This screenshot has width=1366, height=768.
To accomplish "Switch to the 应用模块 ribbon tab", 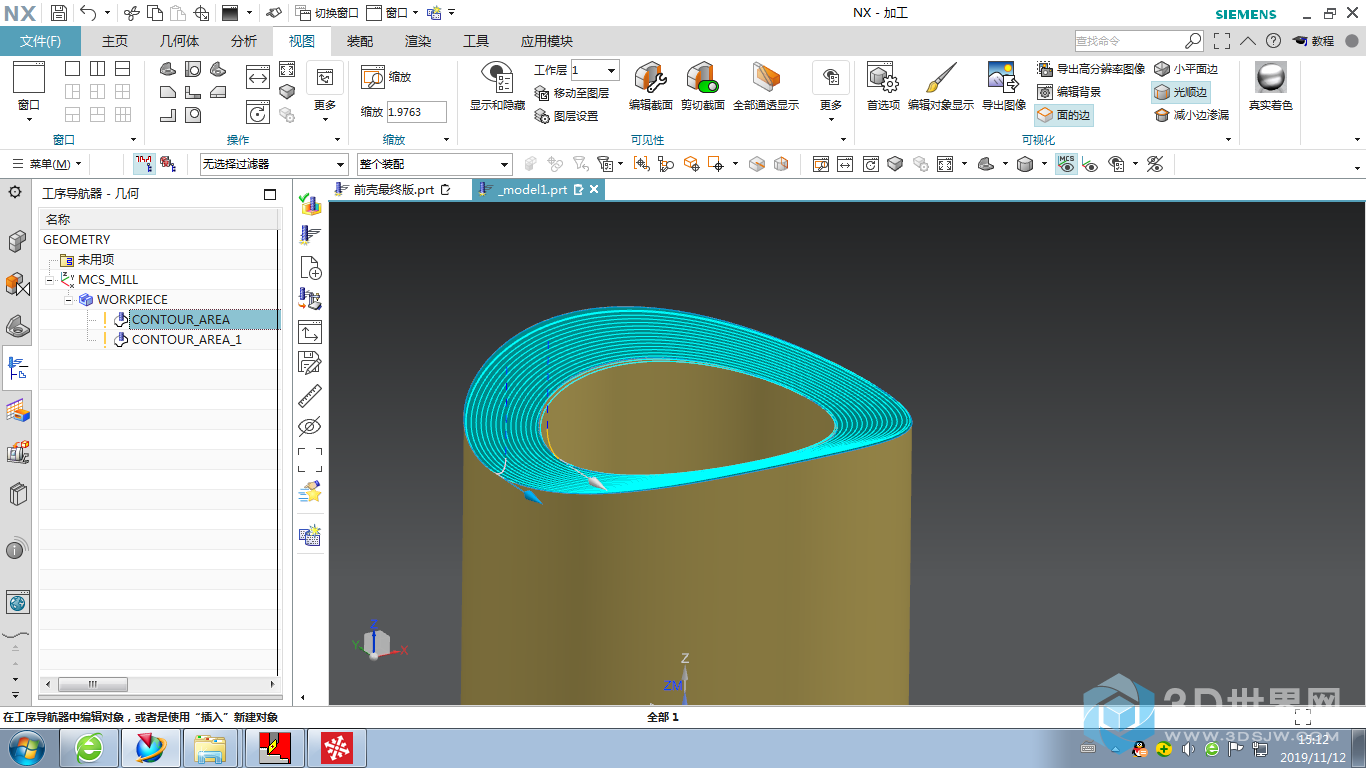I will 547,41.
